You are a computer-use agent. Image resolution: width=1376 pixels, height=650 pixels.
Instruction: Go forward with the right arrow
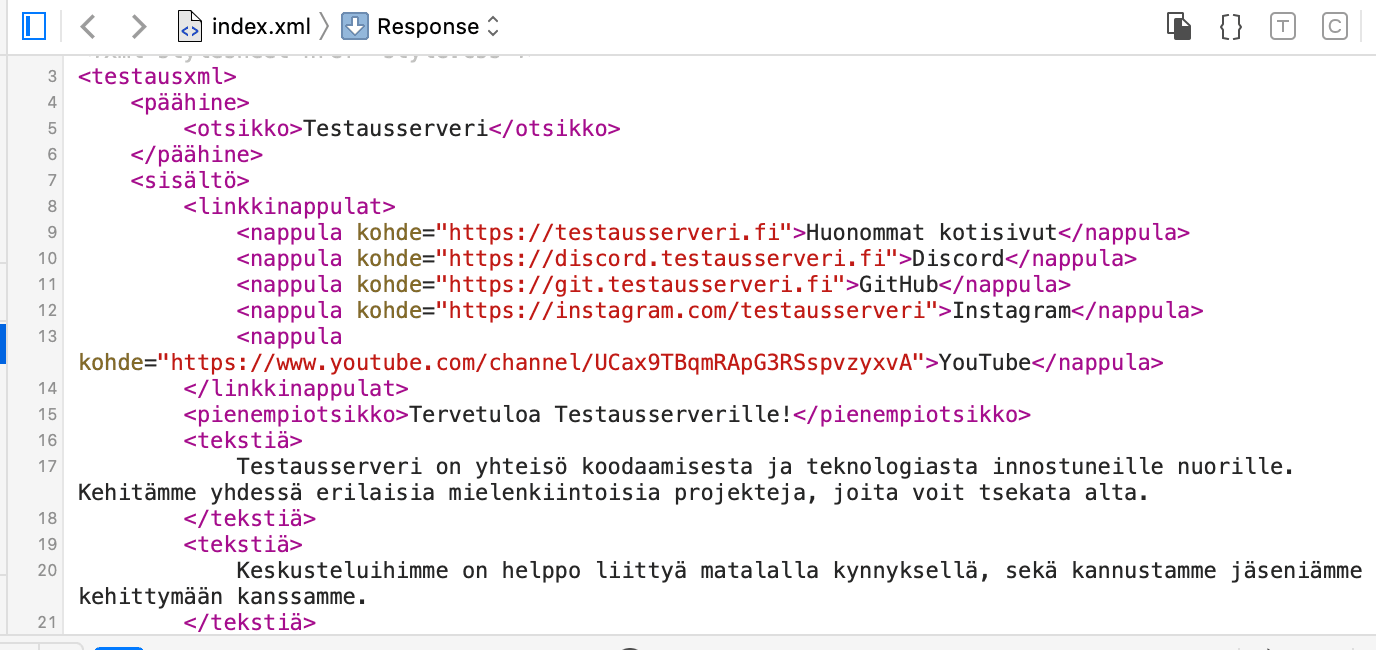click(x=139, y=26)
